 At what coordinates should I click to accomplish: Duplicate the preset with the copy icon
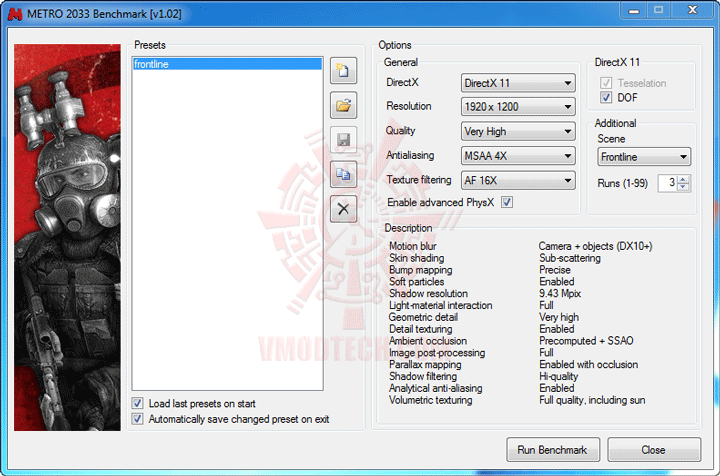click(343, 174)
